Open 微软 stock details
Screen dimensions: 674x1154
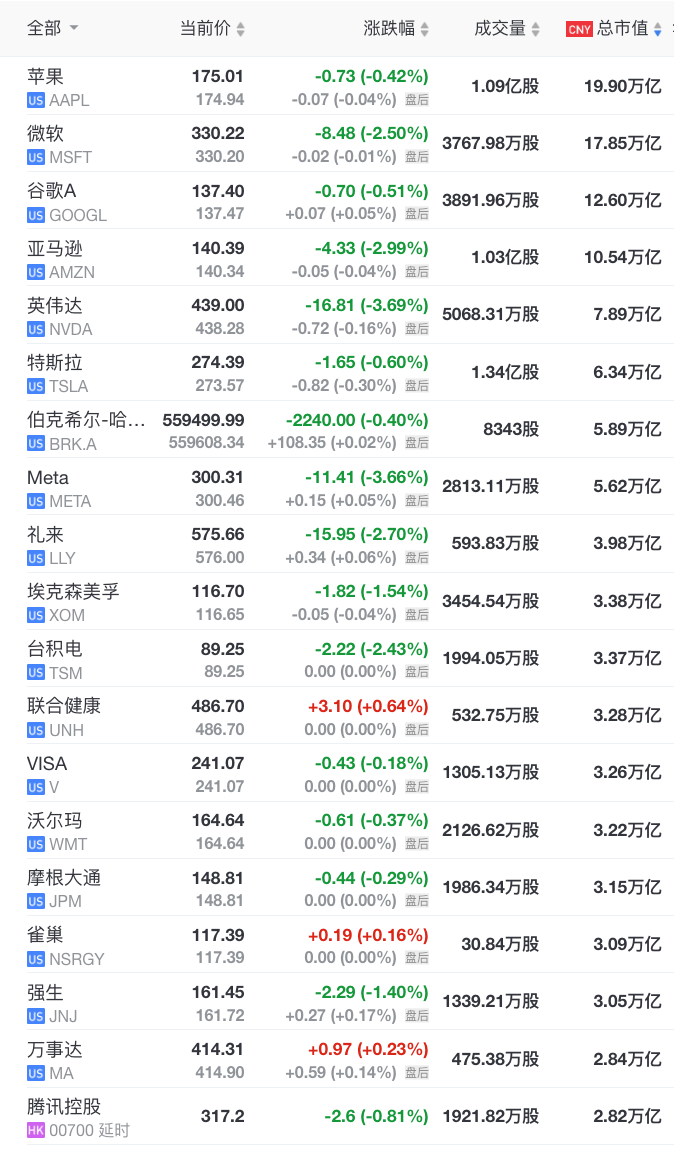tap(44, 133)
